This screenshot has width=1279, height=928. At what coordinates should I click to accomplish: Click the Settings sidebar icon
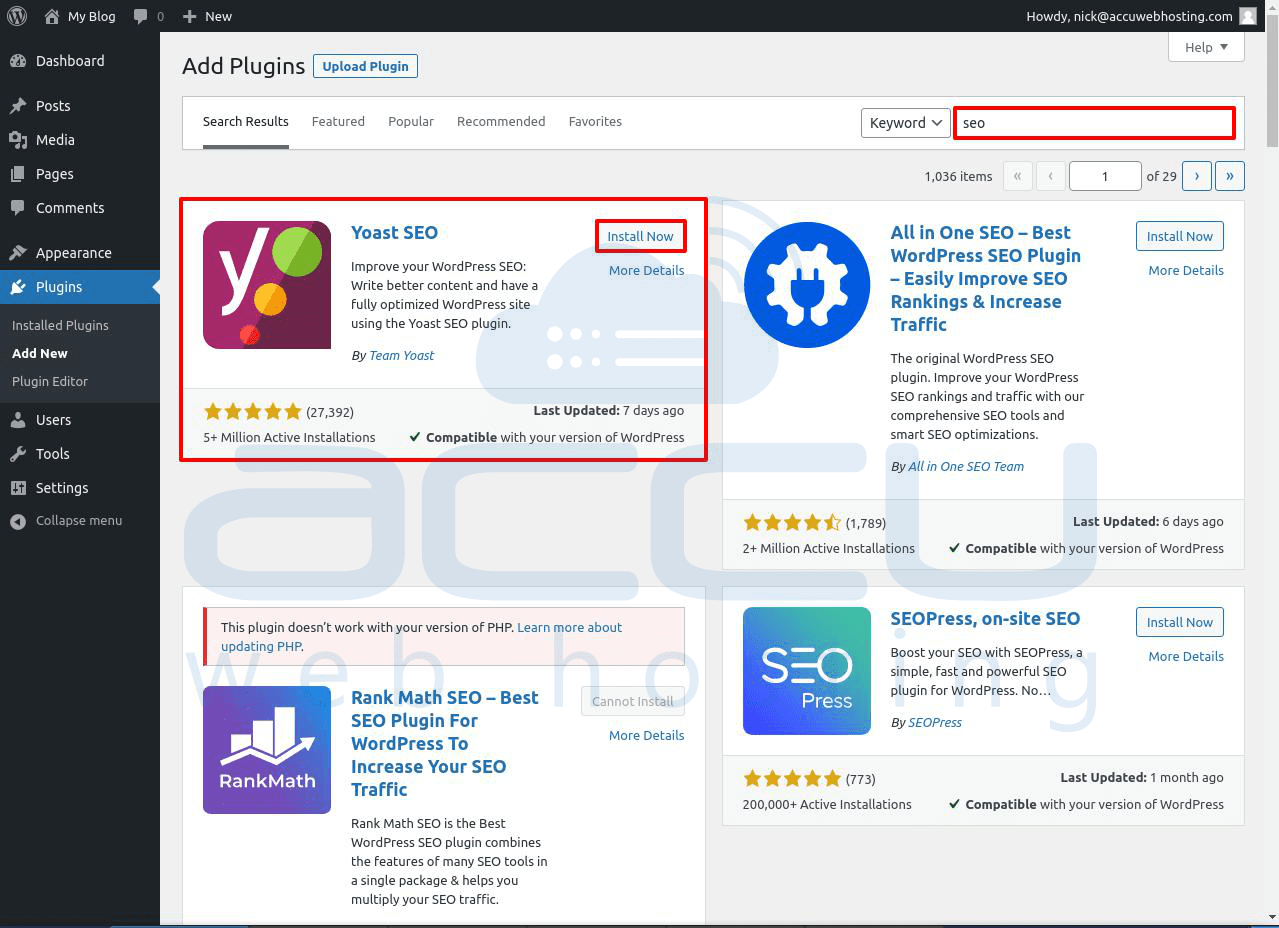tap(18, 488)
